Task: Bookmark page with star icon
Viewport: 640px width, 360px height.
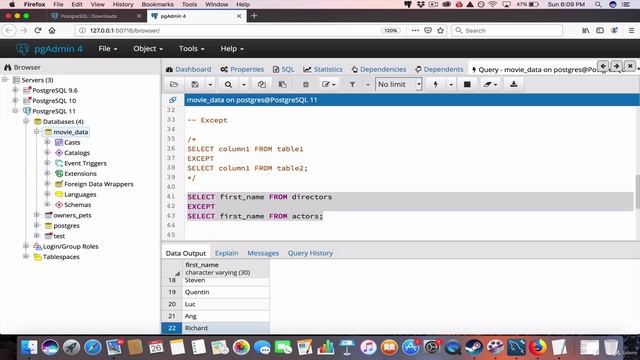Action: coord(440,30)
